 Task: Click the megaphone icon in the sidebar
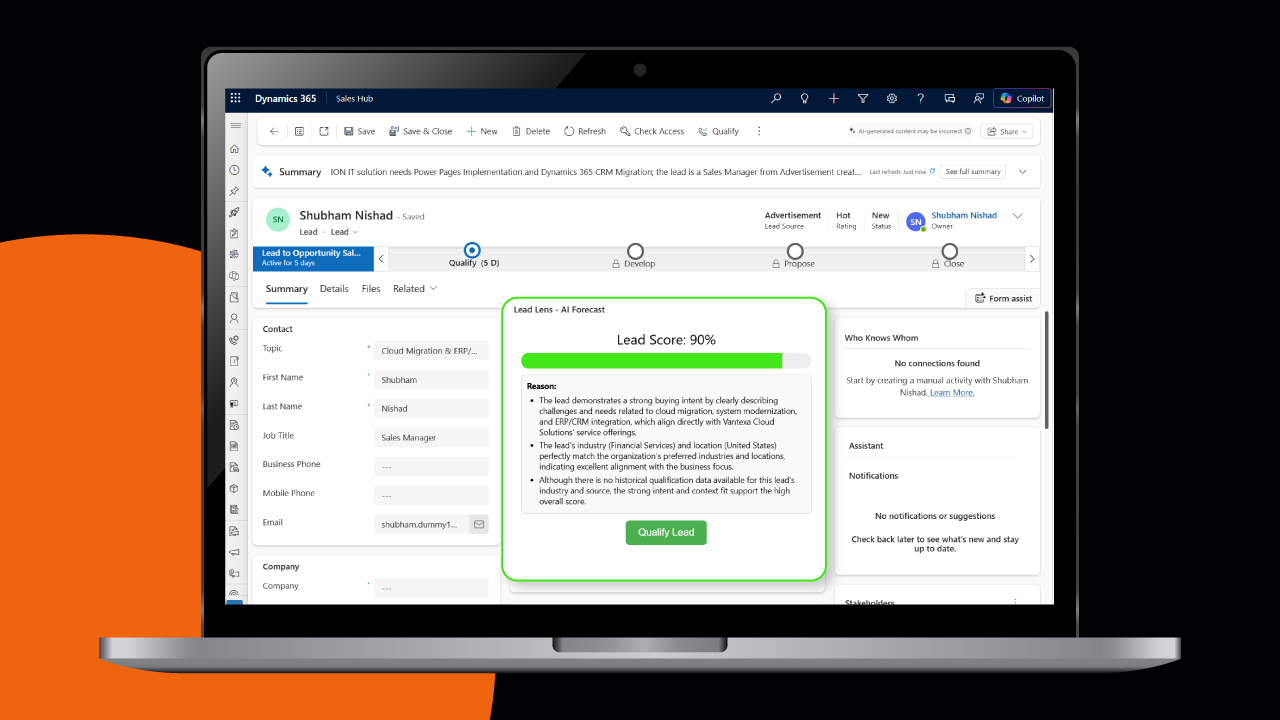coord(235,552)
